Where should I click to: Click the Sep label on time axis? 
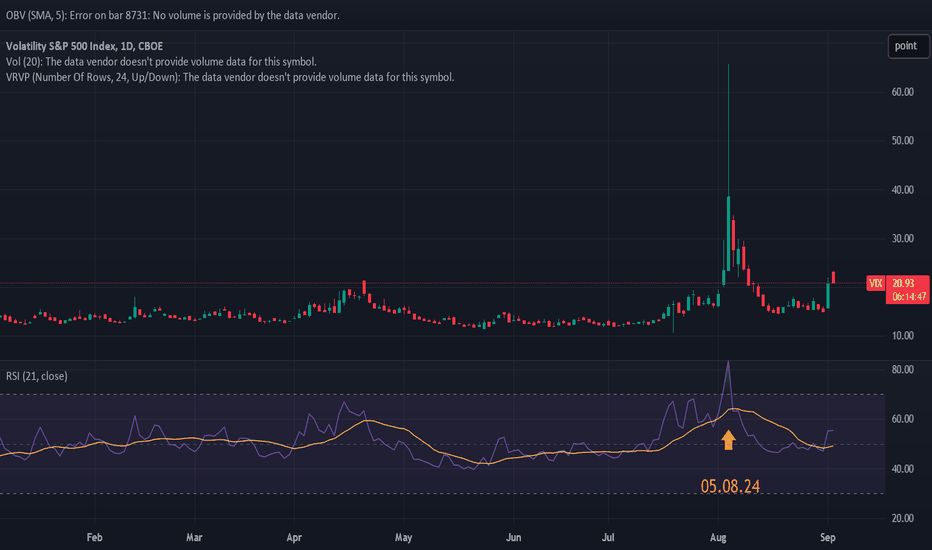click(828, 538)
